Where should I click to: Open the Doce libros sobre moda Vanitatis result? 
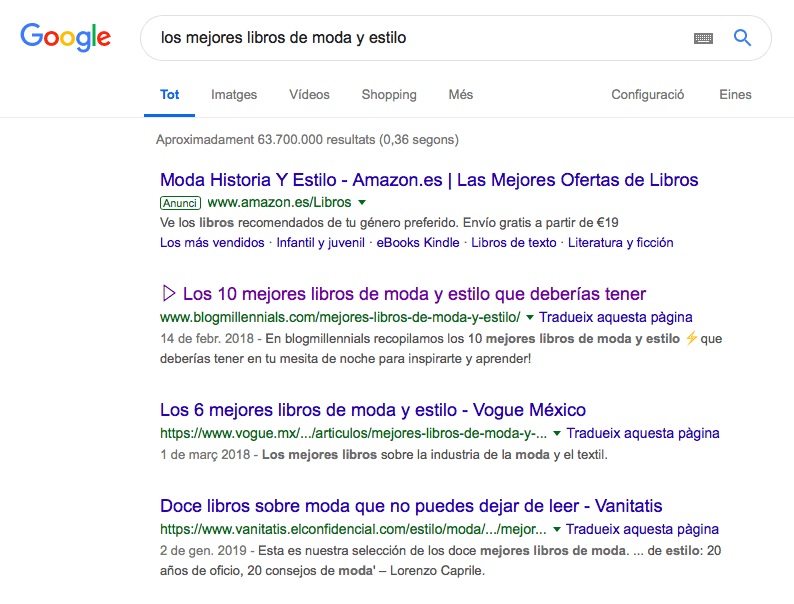411,506
